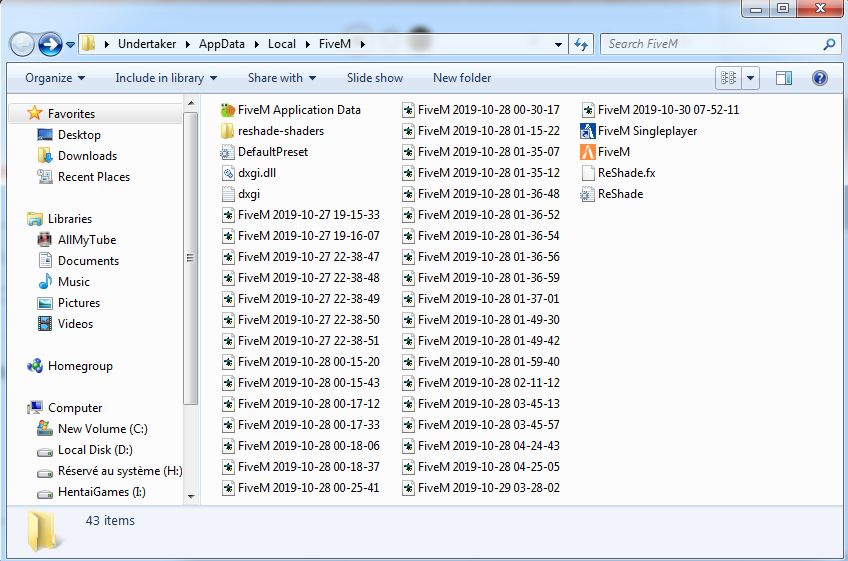Select the reshade-shaders folder icon

click(x=228, y=131)
